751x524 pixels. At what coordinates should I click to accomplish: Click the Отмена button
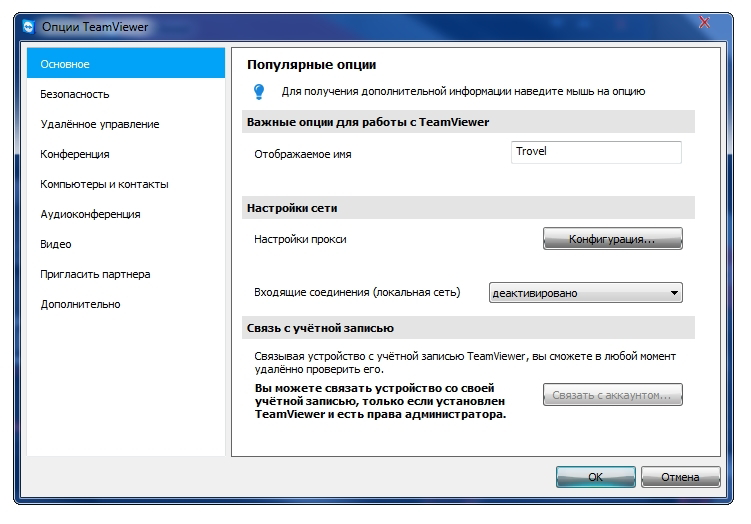click(680, 477)
